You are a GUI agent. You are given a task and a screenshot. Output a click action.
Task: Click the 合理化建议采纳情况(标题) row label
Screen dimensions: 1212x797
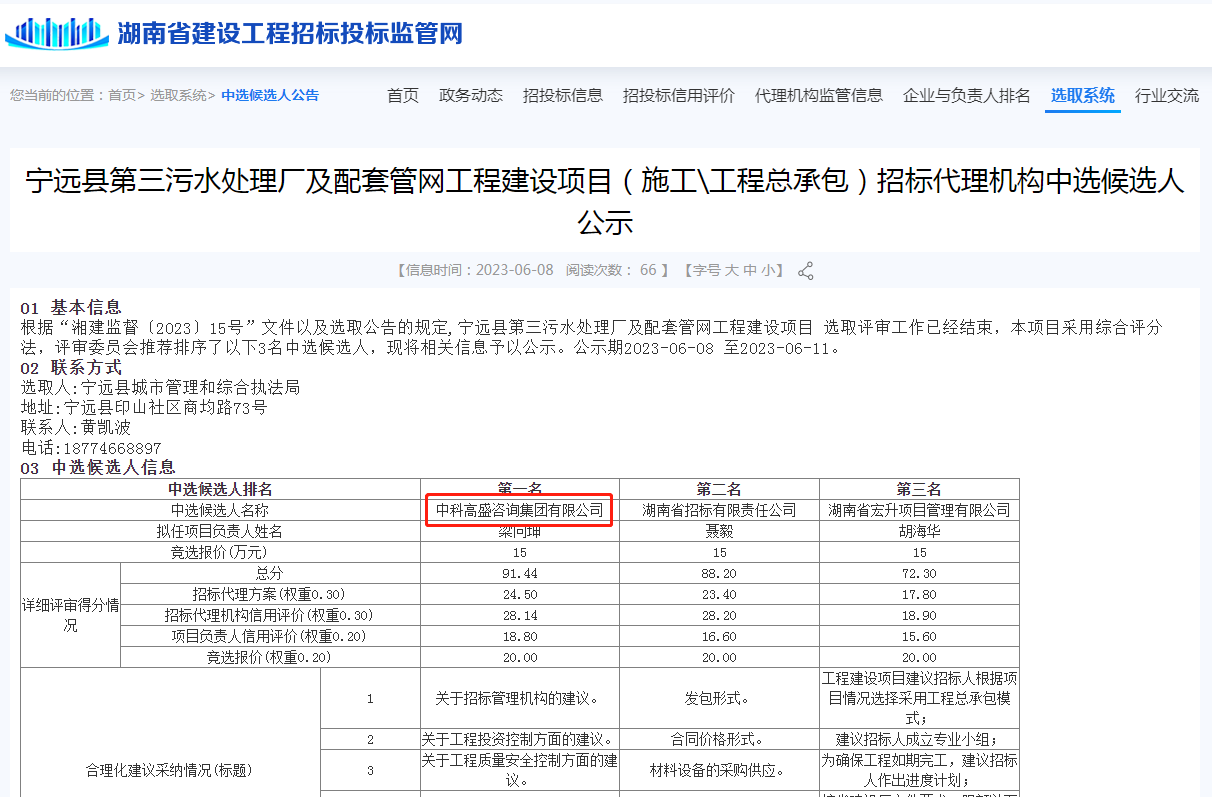(170, 770)
